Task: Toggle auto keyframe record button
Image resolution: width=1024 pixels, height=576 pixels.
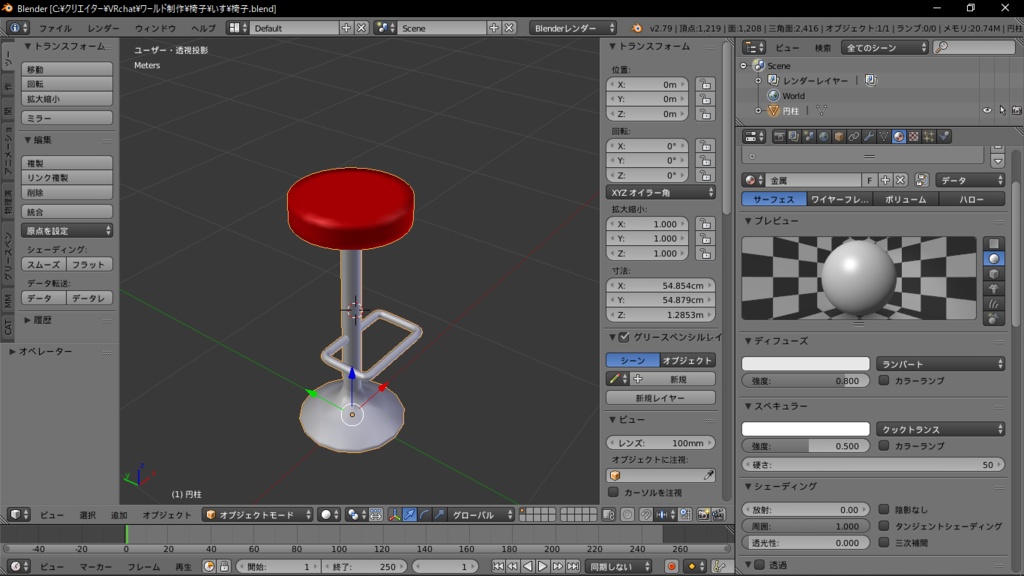Action: point(671,566)
